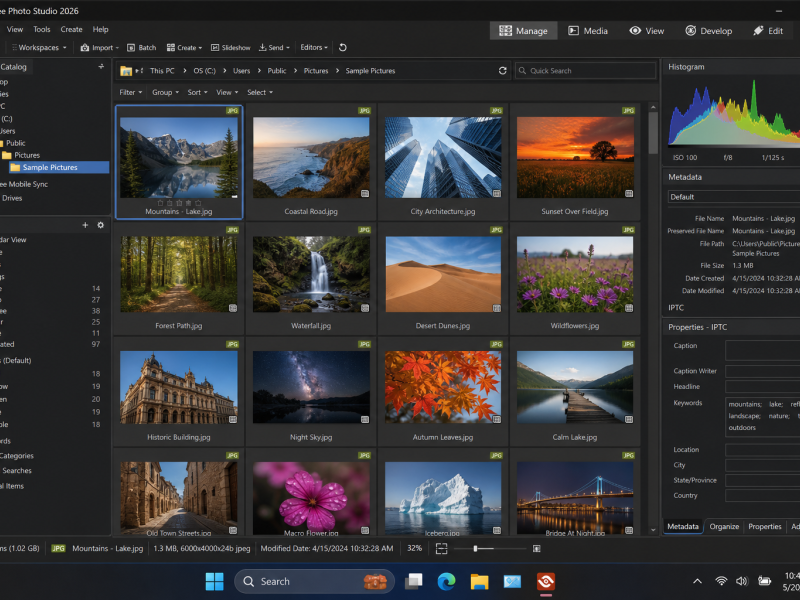The image size is (800, 600).
Task: Click overlay icon on Desert Dunes thumbnail
Action: click(x=497, y=308)
